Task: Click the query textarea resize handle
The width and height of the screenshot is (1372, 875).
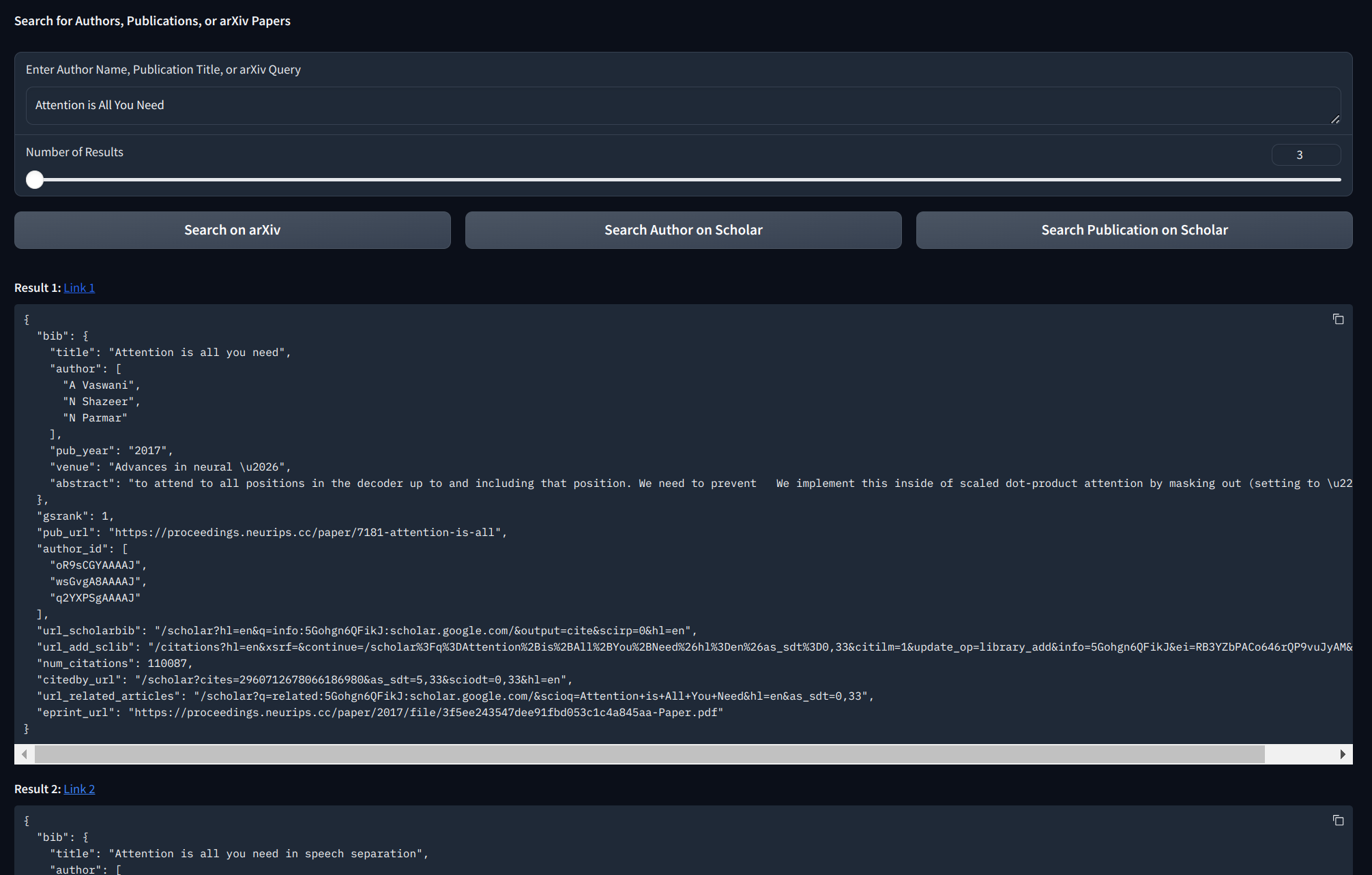Action: tap(1335, 119)
